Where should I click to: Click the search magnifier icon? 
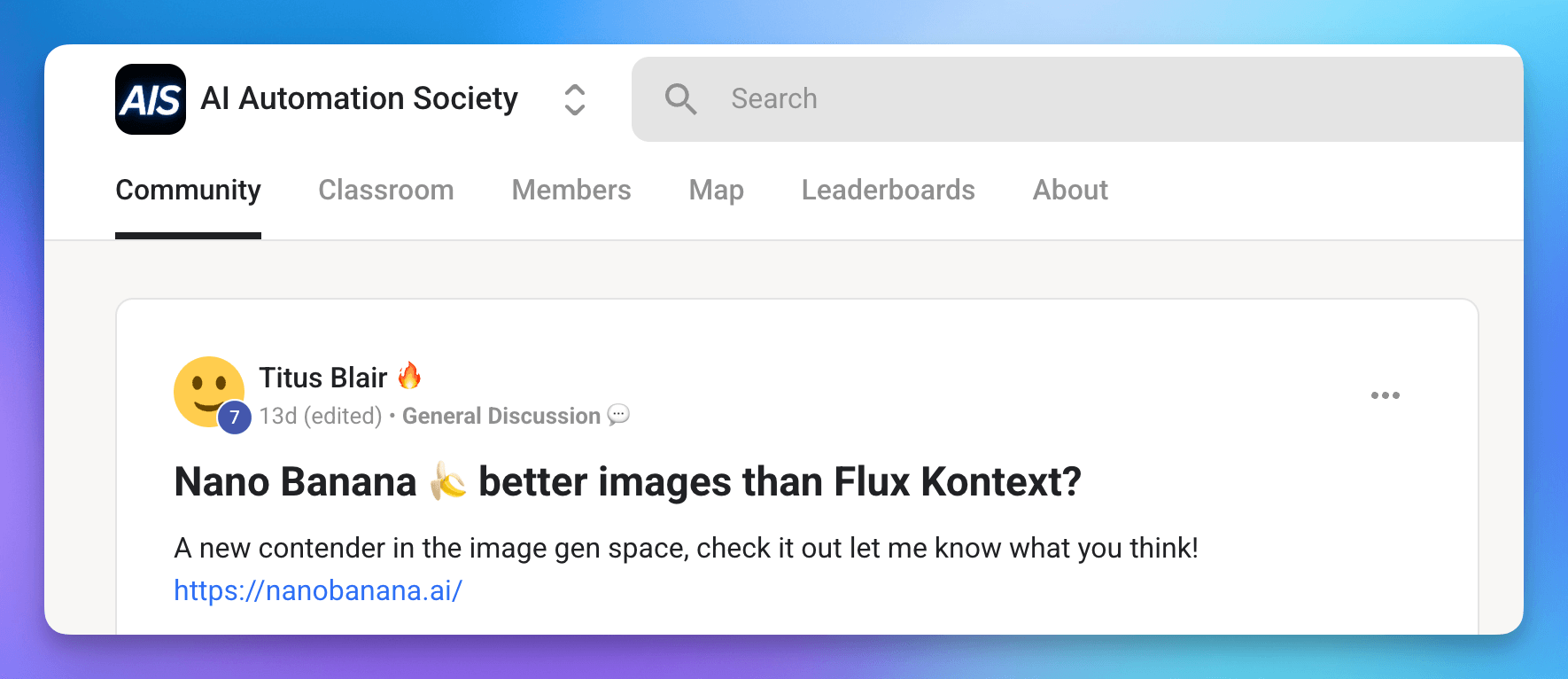click(680, 99)
